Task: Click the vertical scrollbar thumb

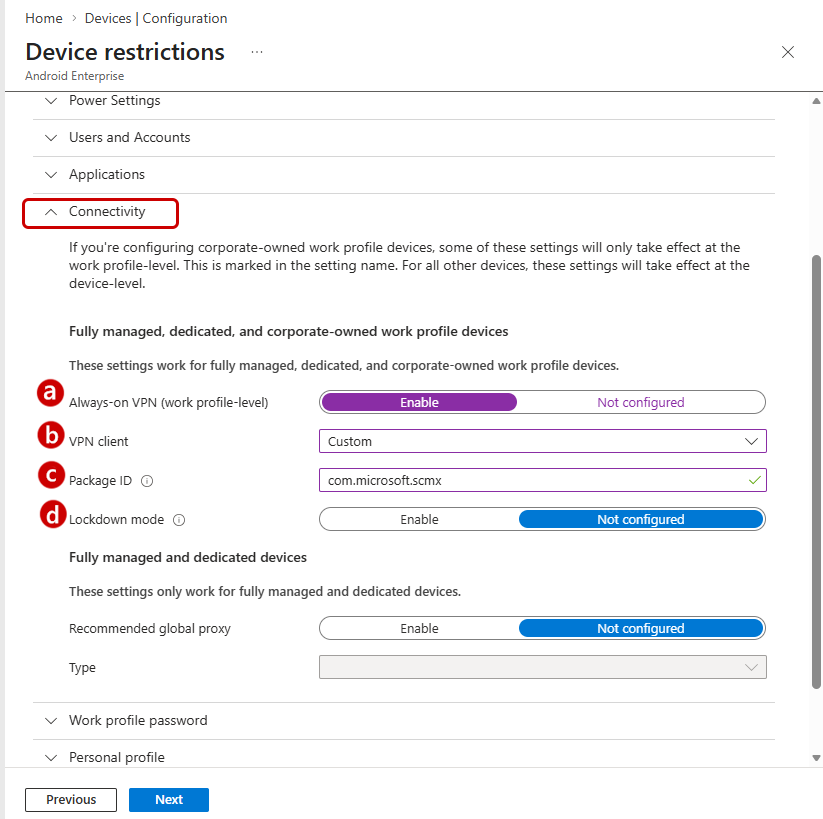Action: click(816, 471)
